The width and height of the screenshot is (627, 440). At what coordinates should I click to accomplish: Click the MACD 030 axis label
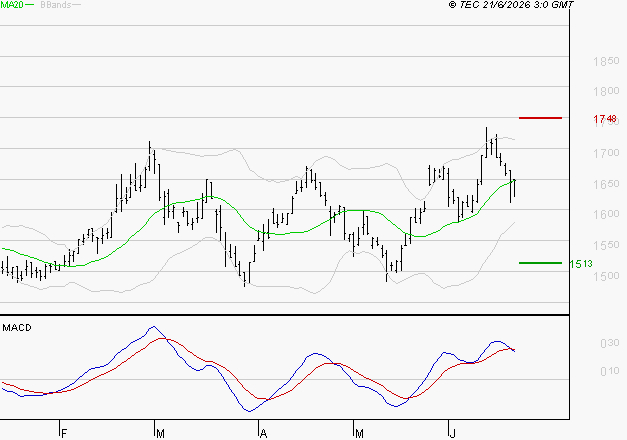(x=609, y=343)
